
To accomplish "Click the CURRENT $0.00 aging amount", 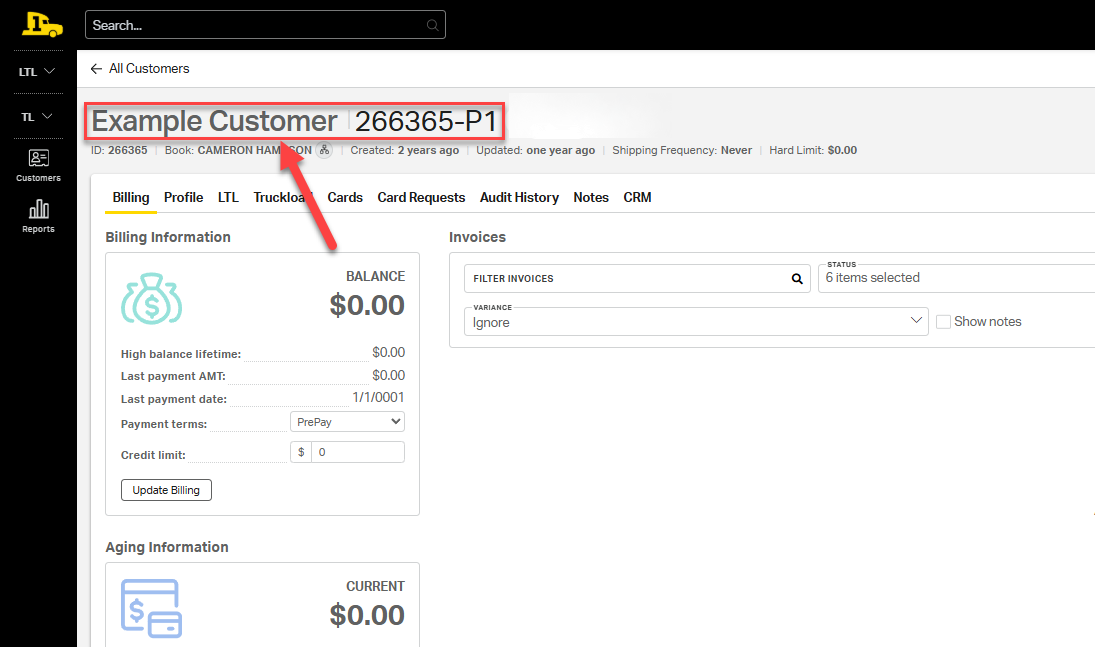I will (x=367, y=615).
